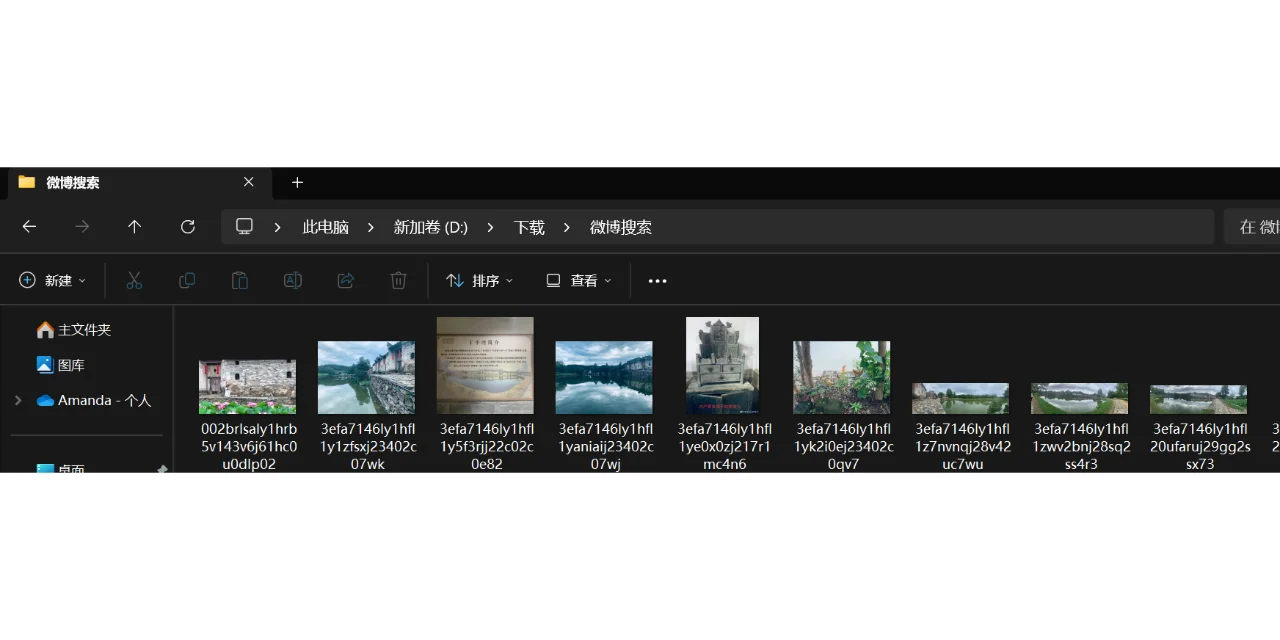Click the Cut scissors icon
The image size is (1280, 640).
(x=134, y=281)
